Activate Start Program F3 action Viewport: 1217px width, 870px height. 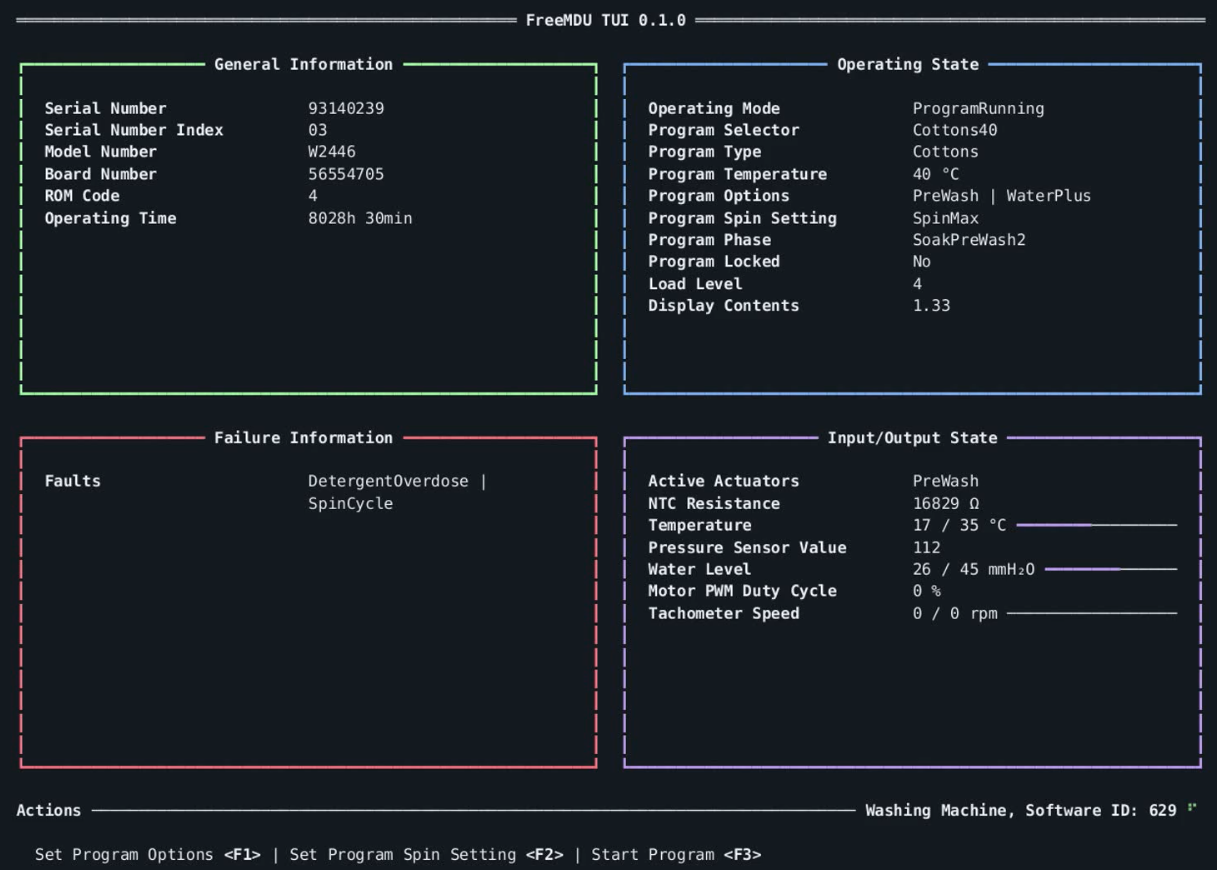(676, 855)
